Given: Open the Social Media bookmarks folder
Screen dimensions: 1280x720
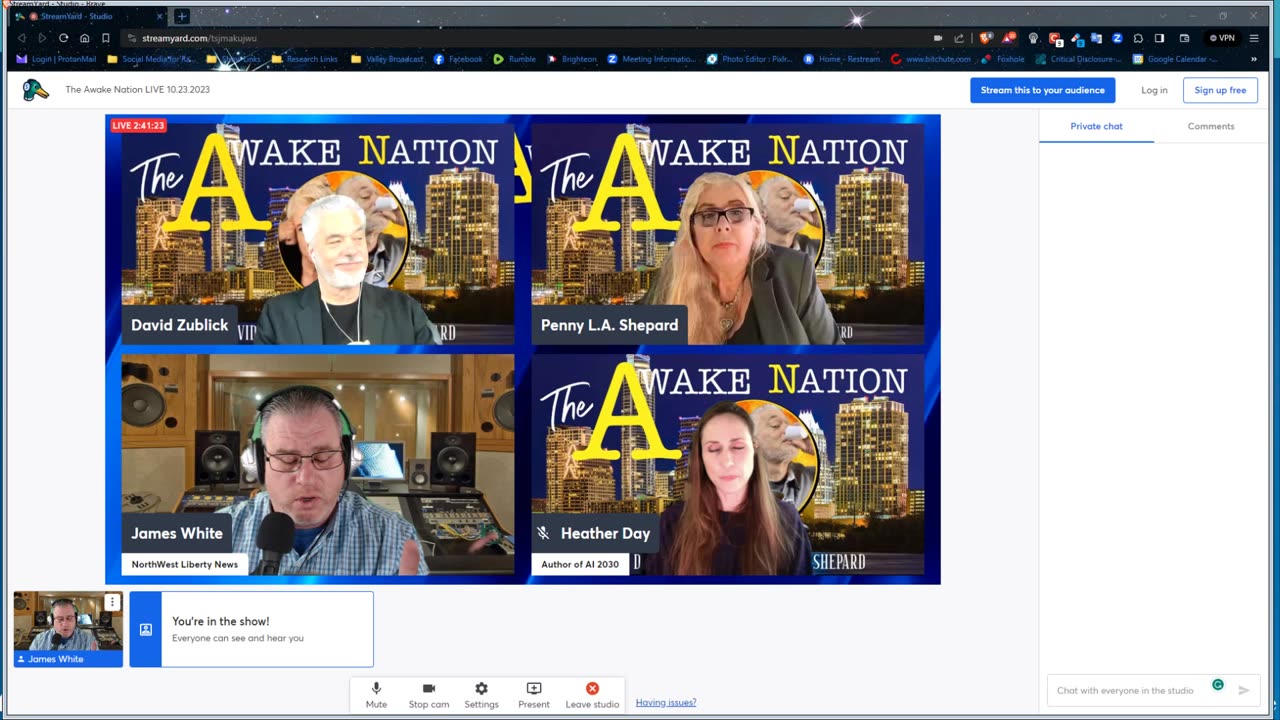Looking at the screenshot, I should (x=149, y=59).
